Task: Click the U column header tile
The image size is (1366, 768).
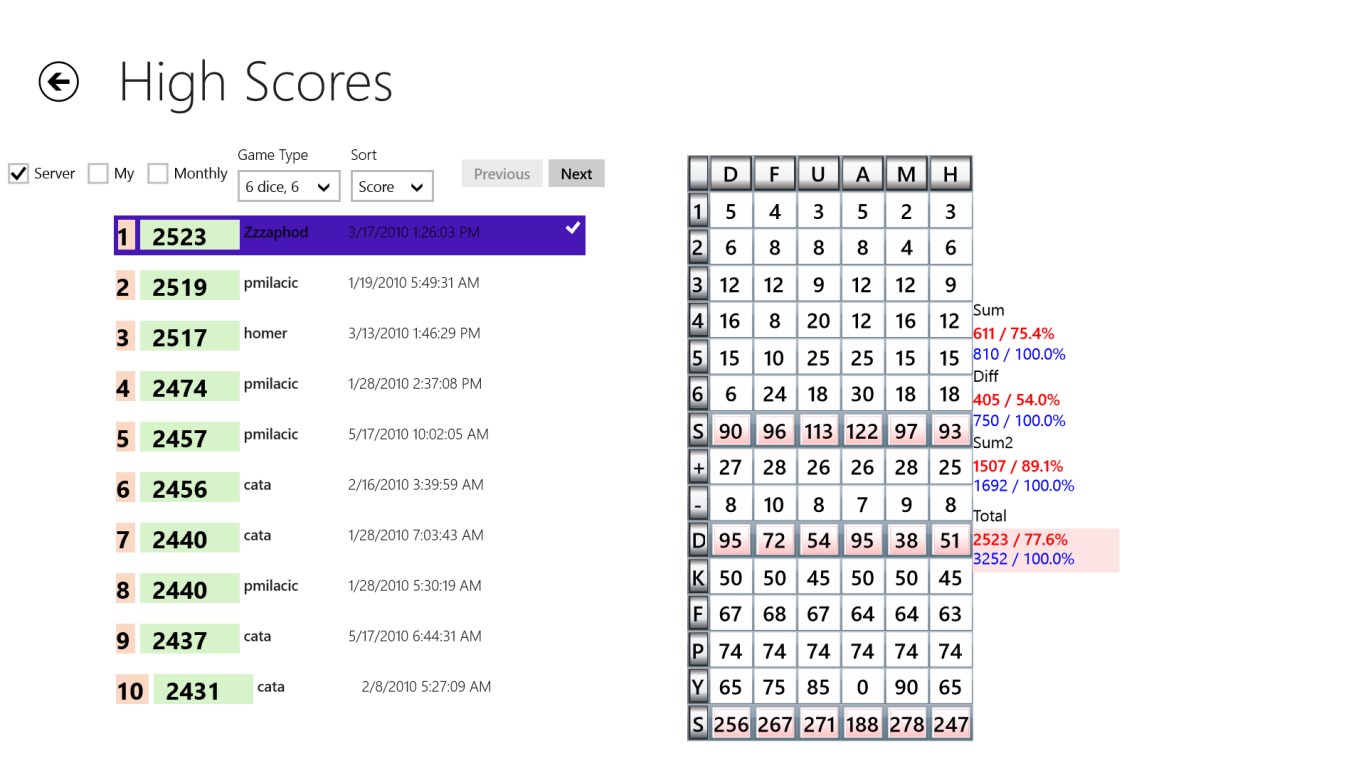Action: 818,174
